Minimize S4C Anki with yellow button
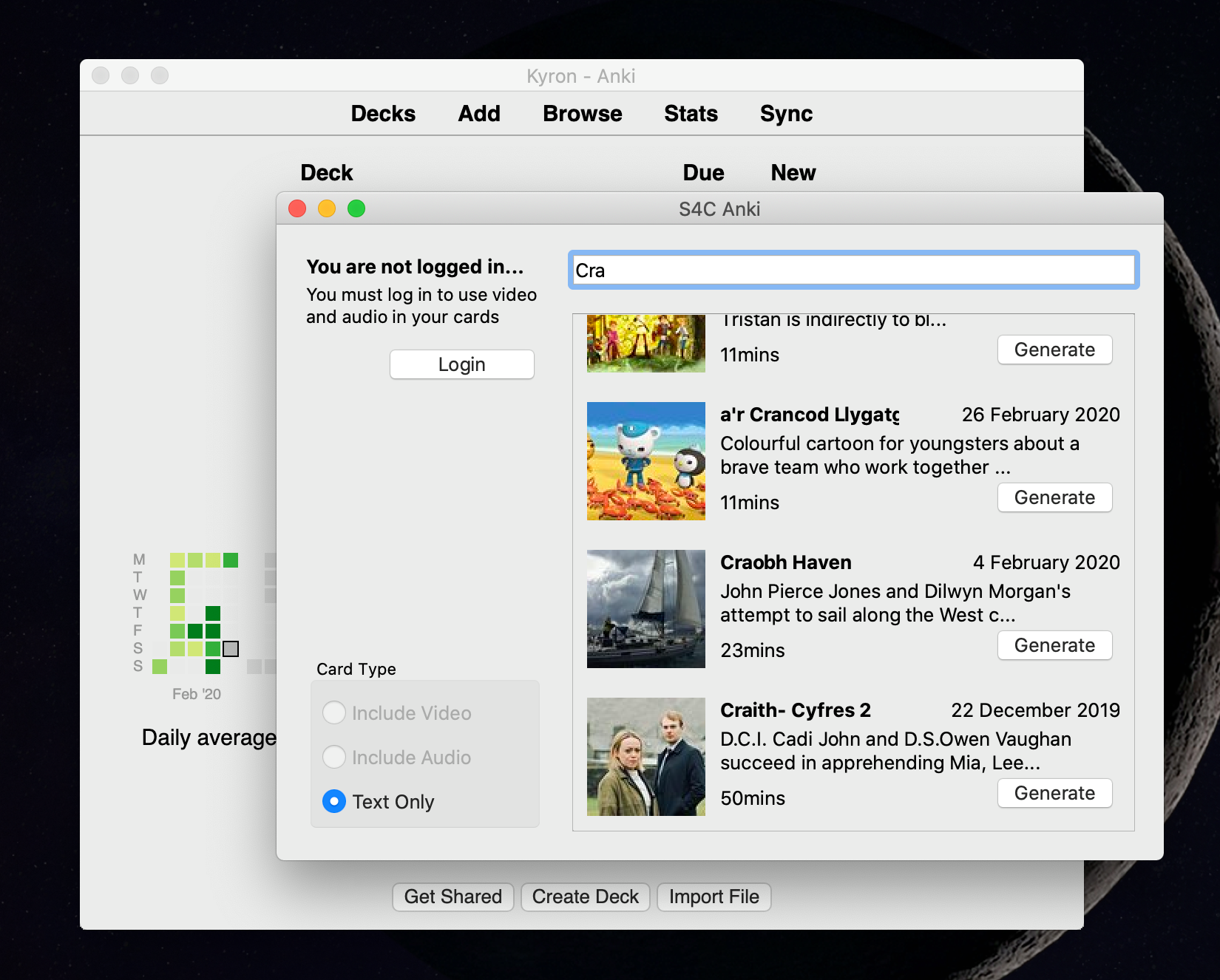The height and width of the screenshot is (980, 1220). (x=327, y=209)
